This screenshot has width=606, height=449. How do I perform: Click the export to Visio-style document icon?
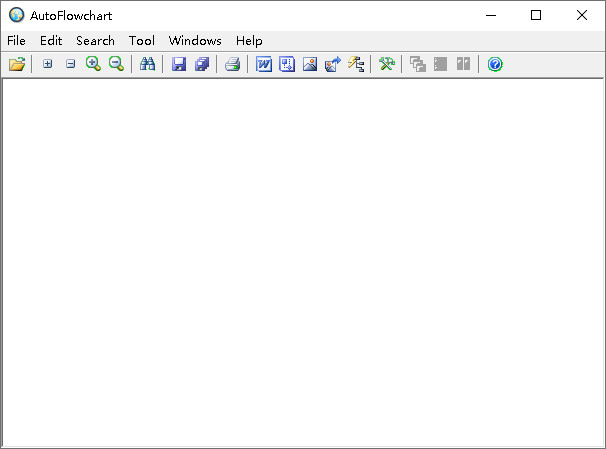[287, 64]
